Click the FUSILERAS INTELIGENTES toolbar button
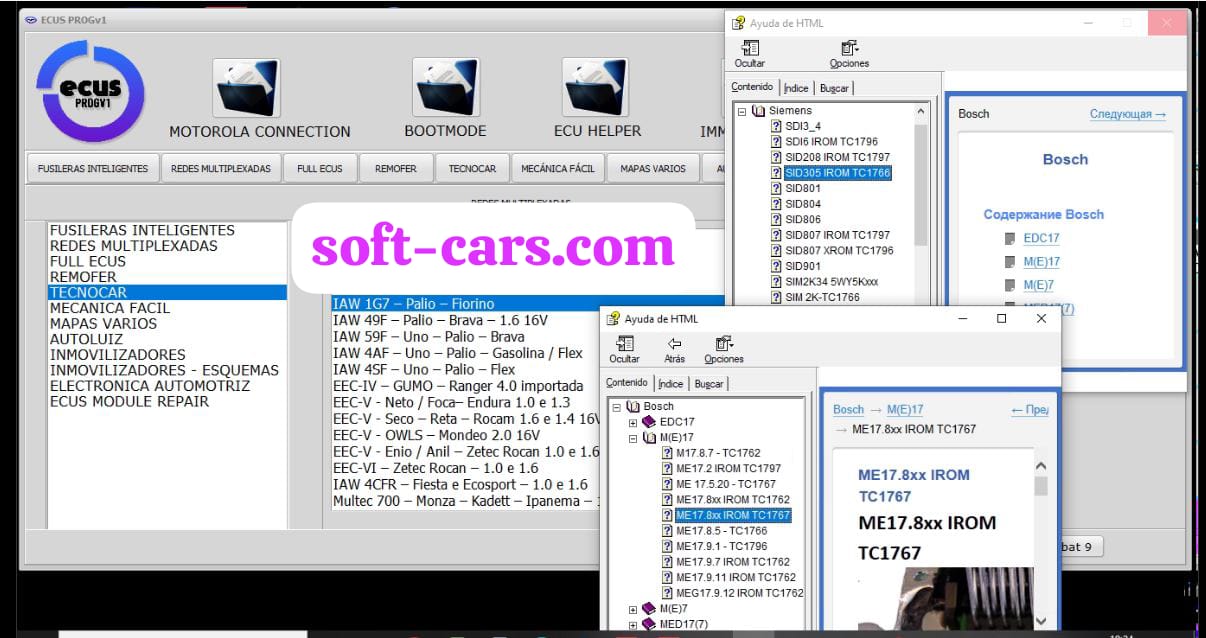 click(x=93, y=169)
